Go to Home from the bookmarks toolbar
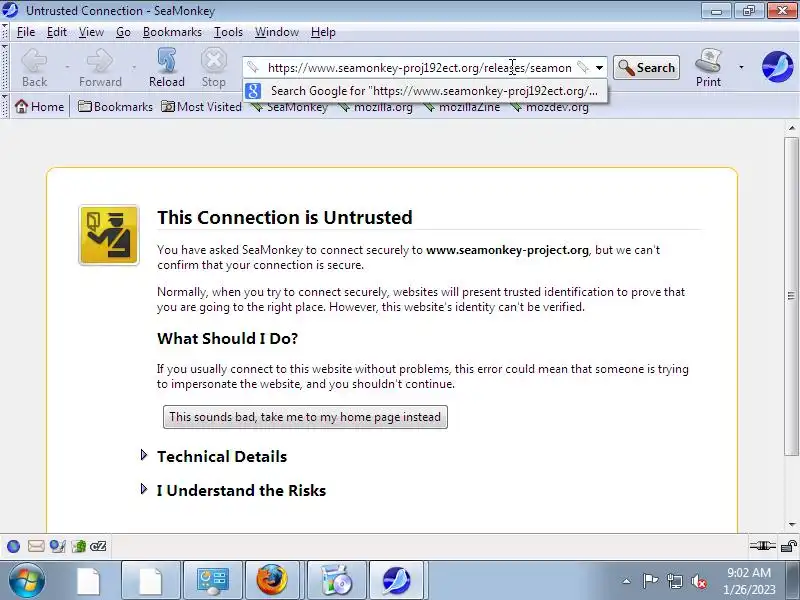 pos(40,107)
